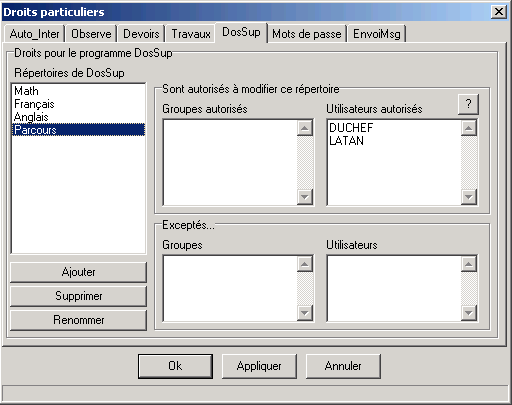Click down arrow of Utilisateurs autorisés list

469,197
